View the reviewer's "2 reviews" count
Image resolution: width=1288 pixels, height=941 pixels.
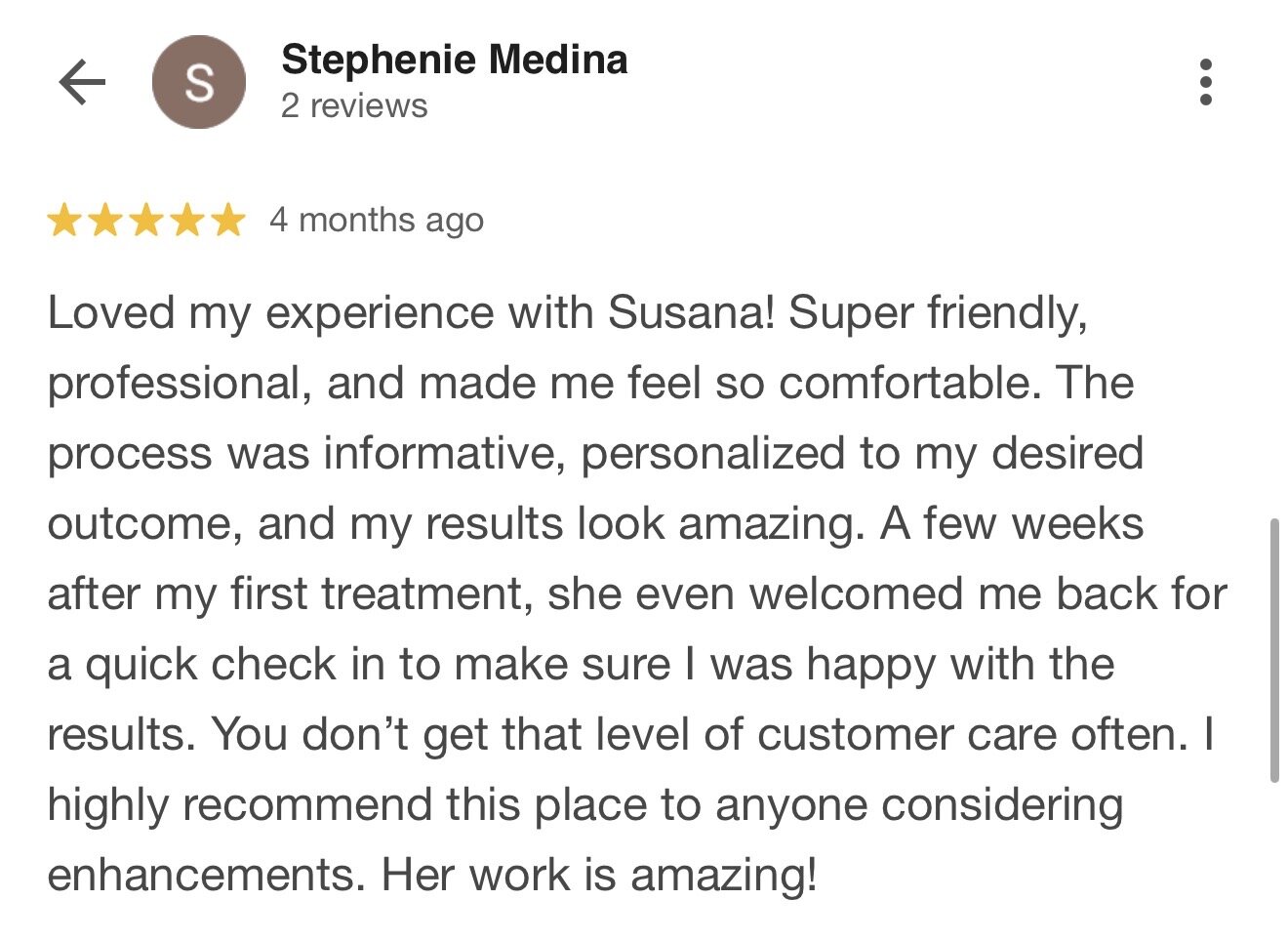354,105
